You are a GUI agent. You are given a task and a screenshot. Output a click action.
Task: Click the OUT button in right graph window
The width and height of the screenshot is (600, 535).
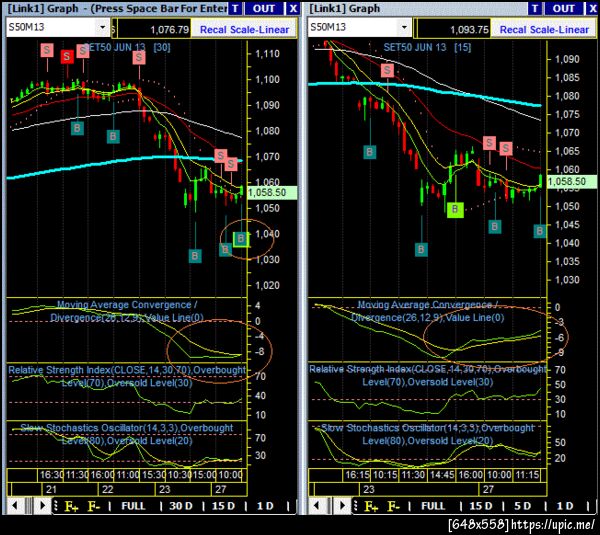563,8
